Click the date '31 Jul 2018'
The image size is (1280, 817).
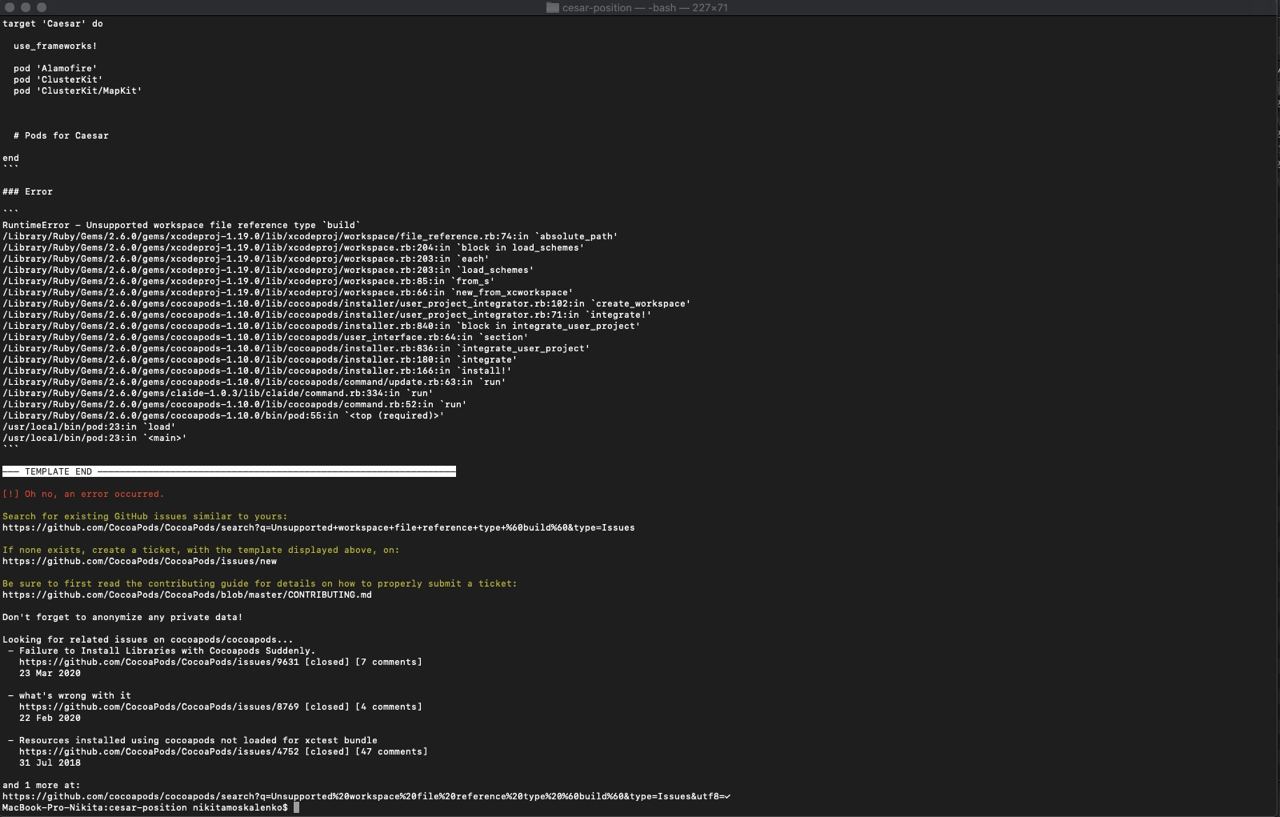click(50, 762)
